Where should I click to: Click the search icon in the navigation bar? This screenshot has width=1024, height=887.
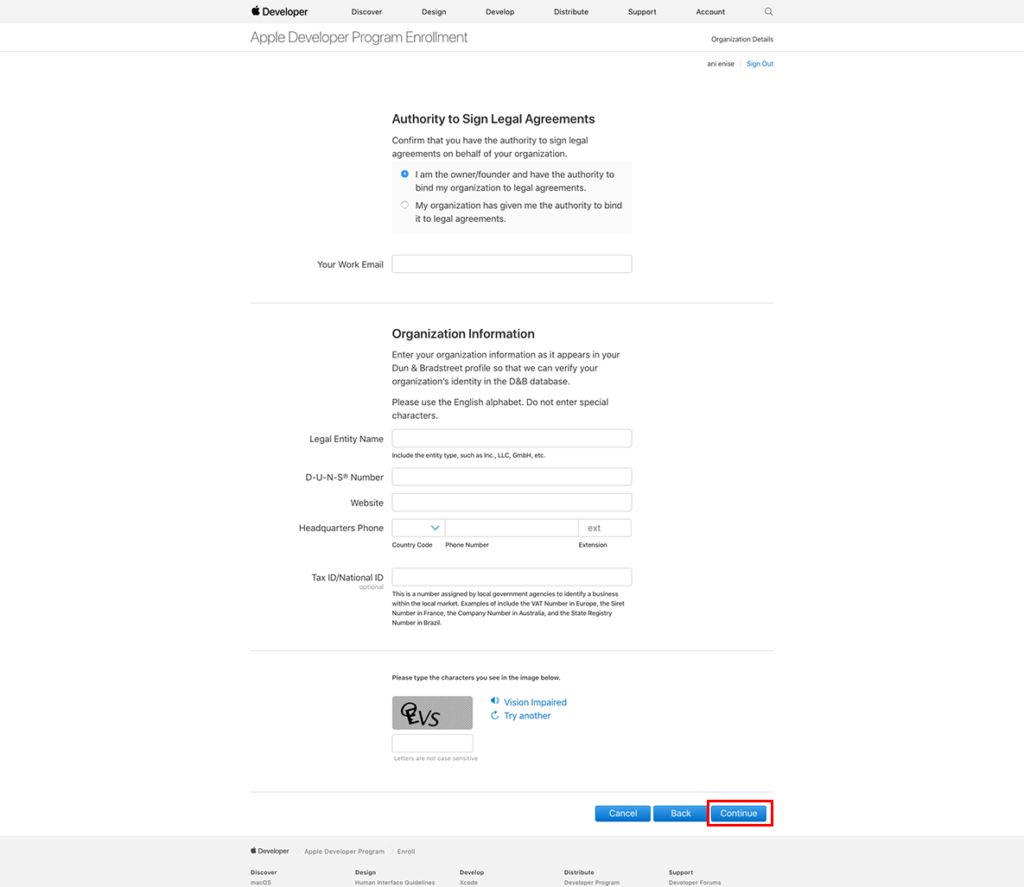pyautogui.click(x=768, y=11)
